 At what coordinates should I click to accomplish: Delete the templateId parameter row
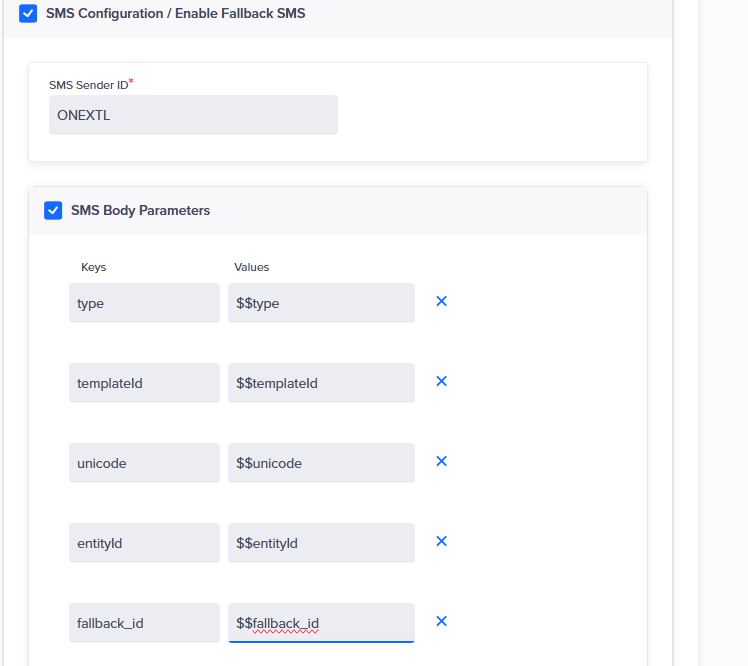441,381
